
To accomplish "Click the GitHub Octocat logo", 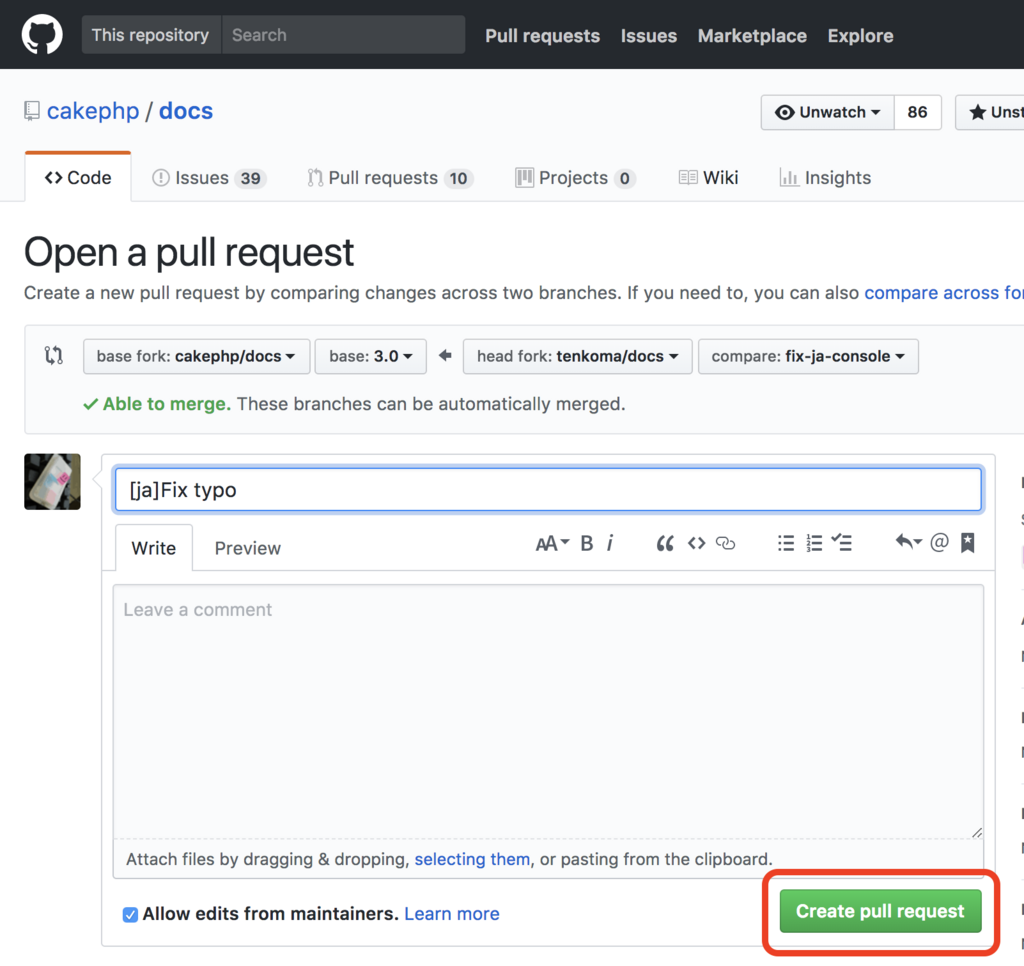I will pyautogui.click(x=42, y=35).
